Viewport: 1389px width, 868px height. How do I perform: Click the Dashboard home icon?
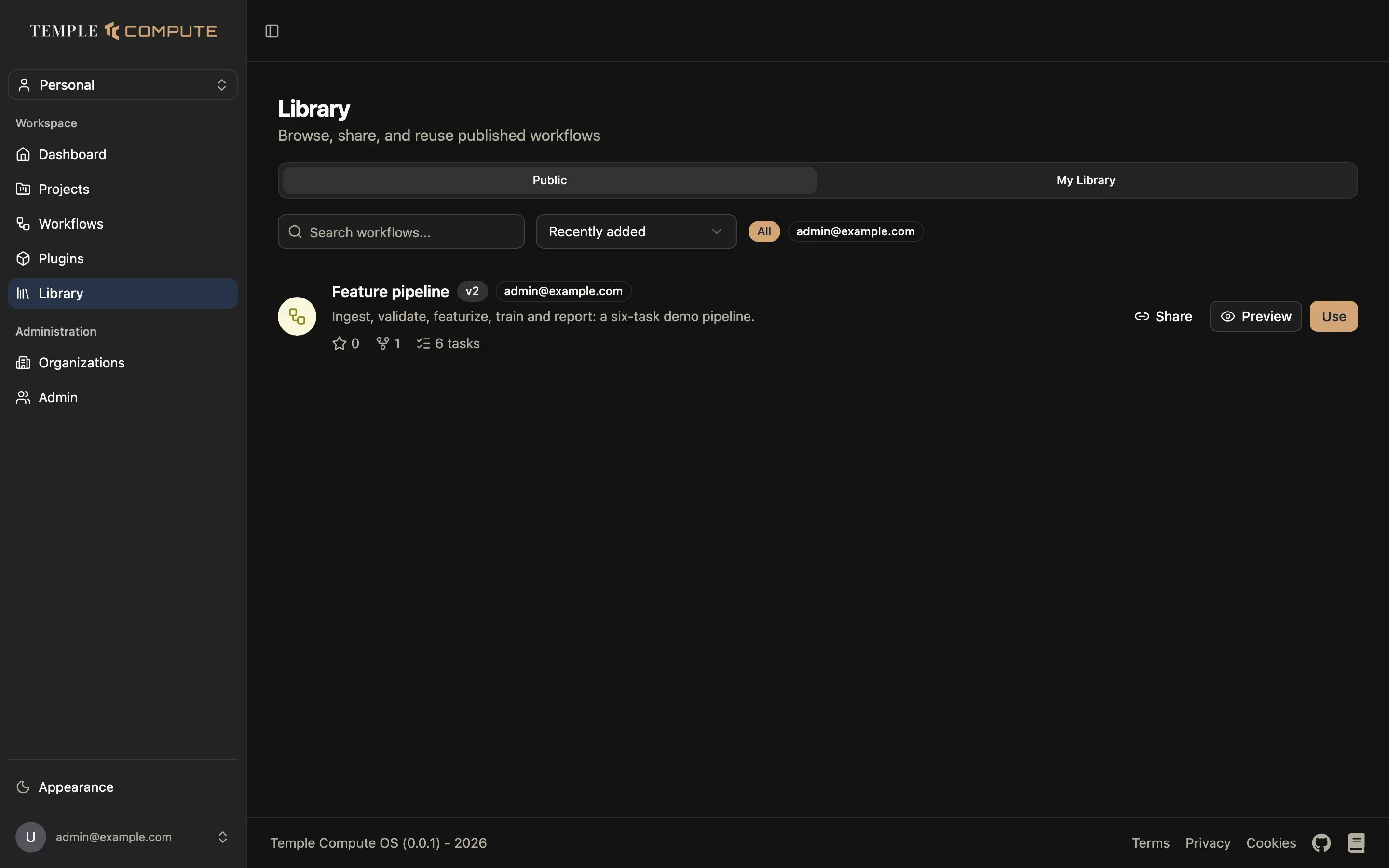click(23, 154)
